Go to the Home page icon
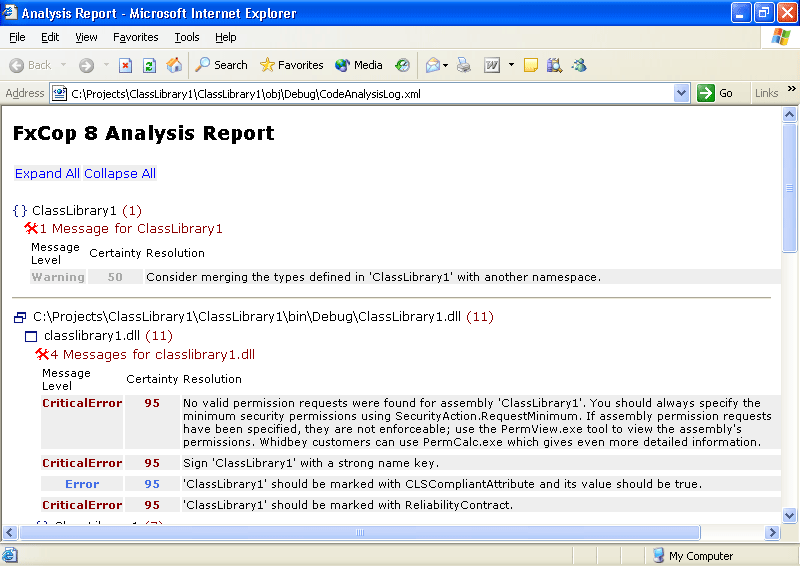 tap(174, 65)
